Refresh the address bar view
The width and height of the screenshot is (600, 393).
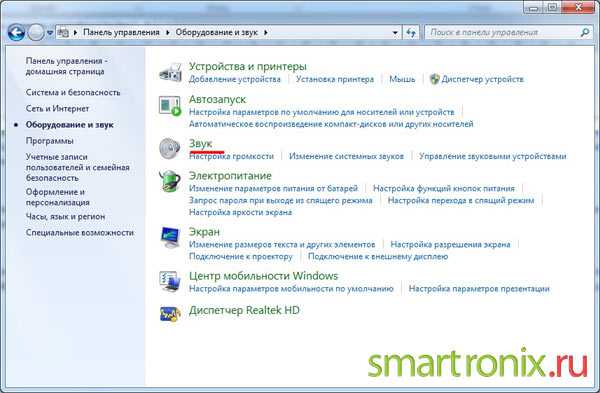click(x=411, y=33)
